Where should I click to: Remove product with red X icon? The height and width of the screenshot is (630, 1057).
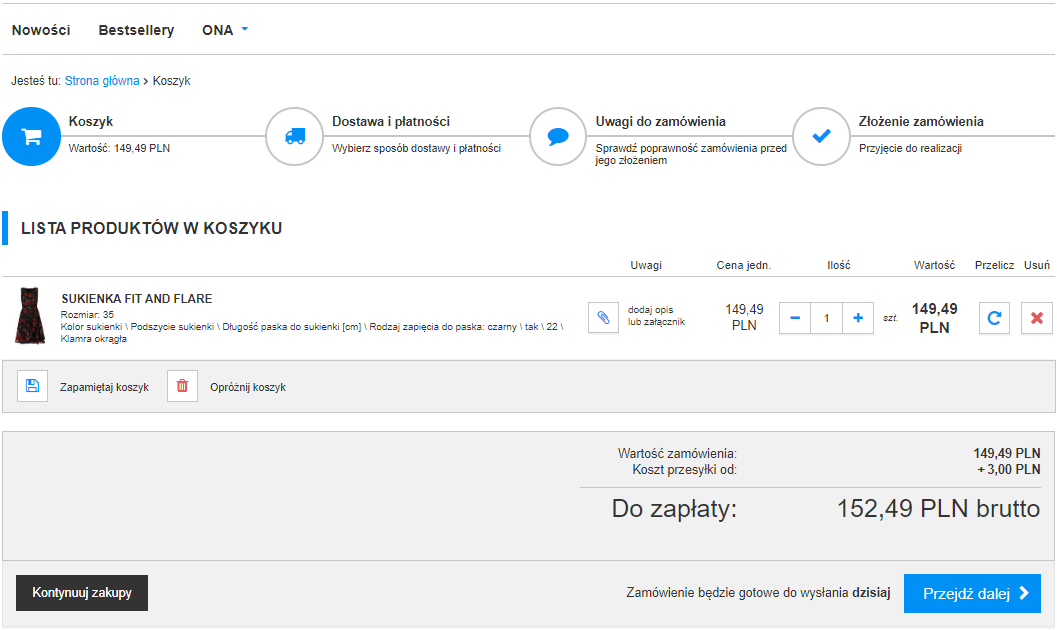point(1037,318)
